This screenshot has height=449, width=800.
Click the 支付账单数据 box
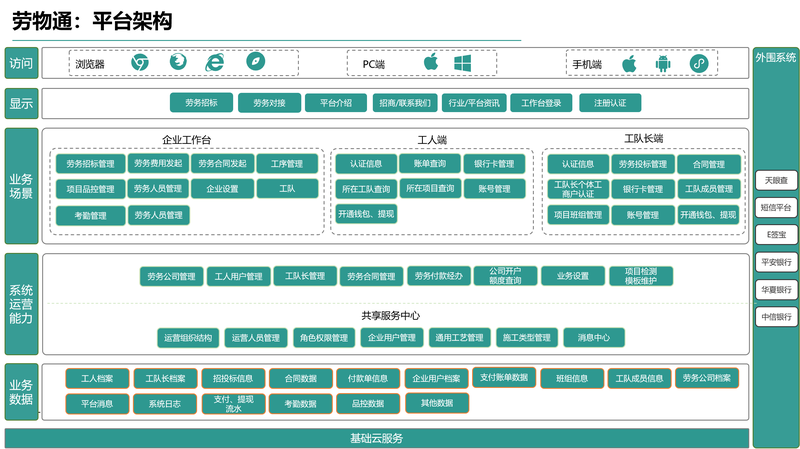pyautogui.click(x=504, y=377)
